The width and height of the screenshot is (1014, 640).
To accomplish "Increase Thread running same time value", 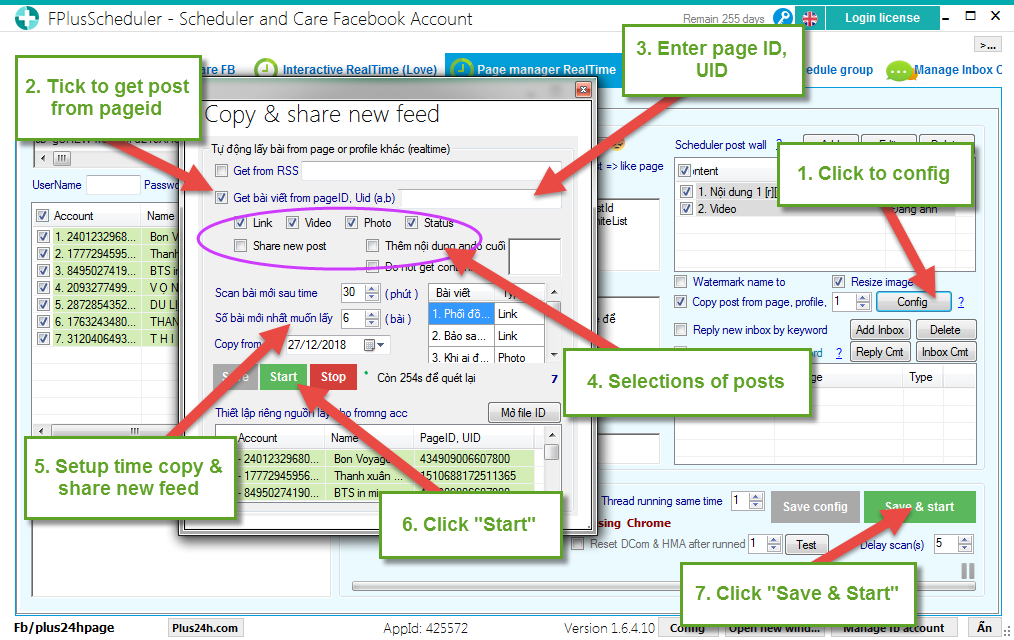I will (756, 496).
